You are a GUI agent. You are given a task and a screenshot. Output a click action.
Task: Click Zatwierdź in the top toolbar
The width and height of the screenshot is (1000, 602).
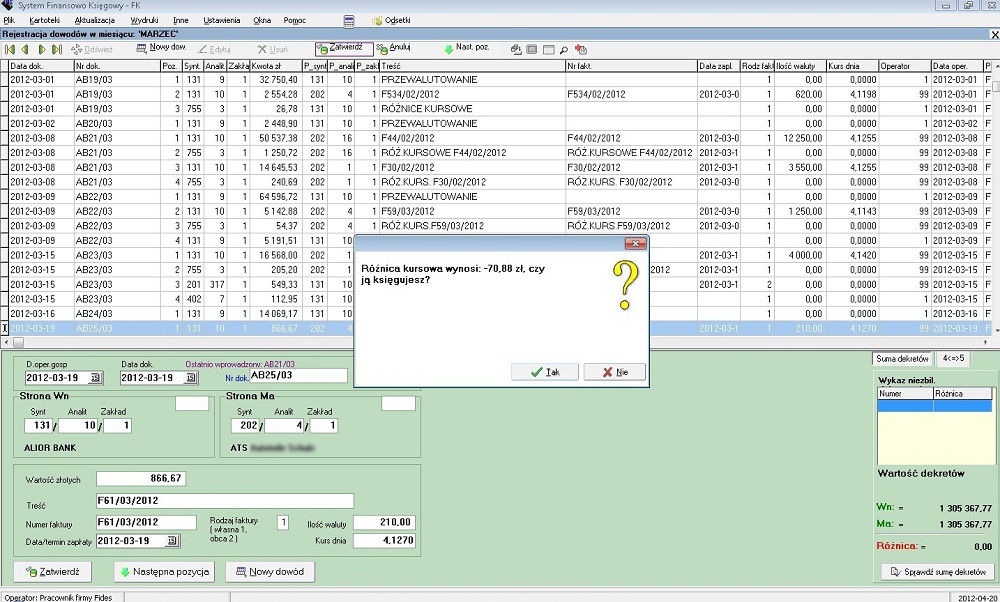pyautogui.click(x=344, y=48)
